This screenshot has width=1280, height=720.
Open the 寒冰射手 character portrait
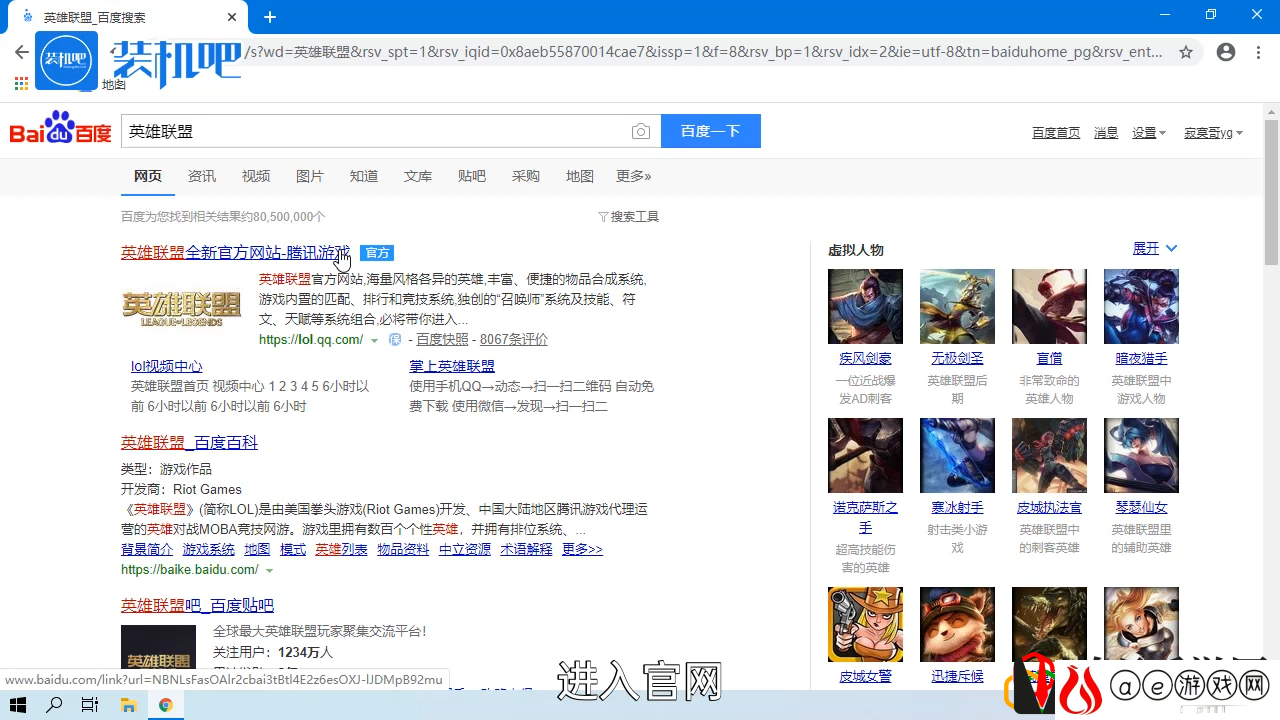click(957, 455)
